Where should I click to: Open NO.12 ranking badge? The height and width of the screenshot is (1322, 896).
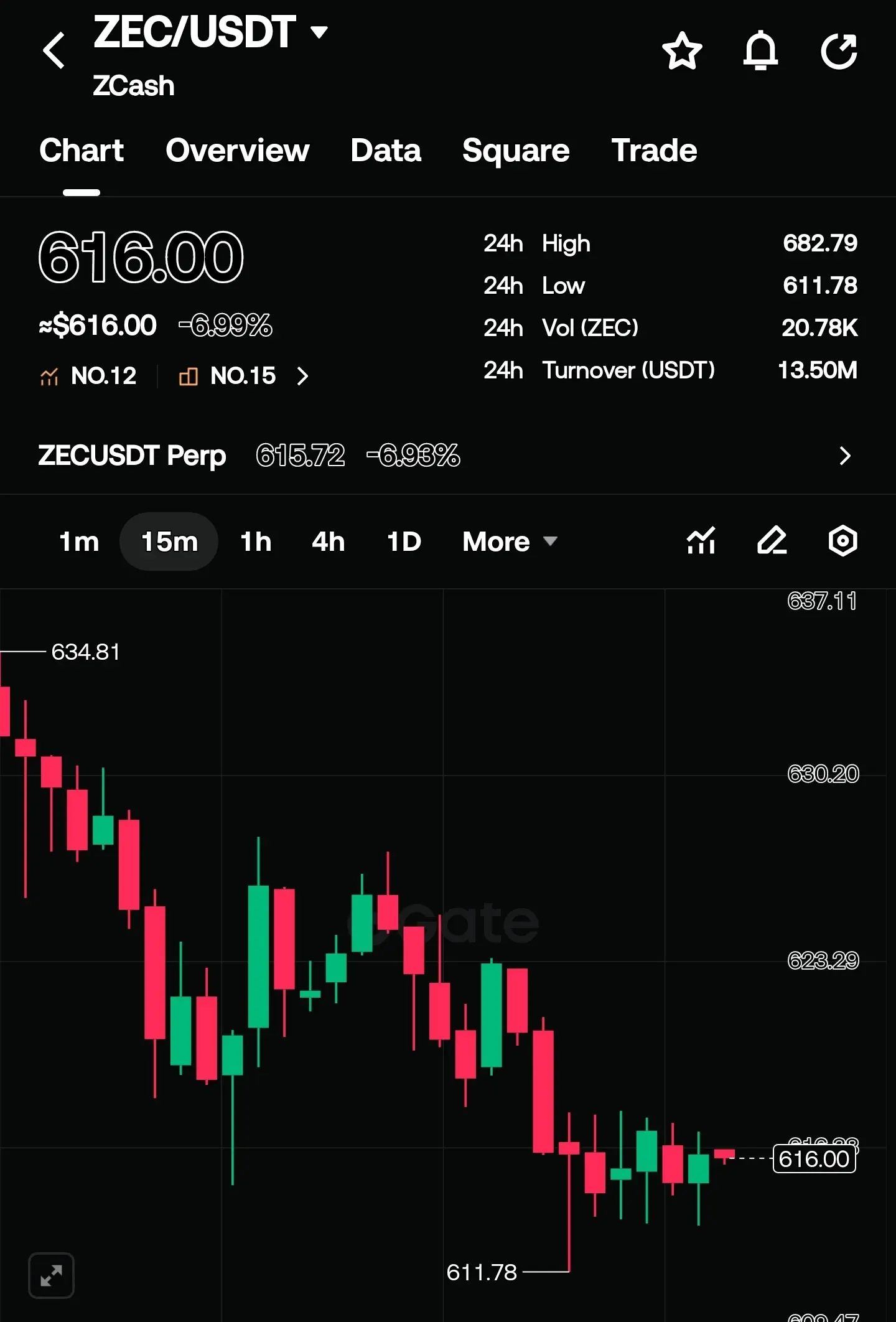pos(88,376)
